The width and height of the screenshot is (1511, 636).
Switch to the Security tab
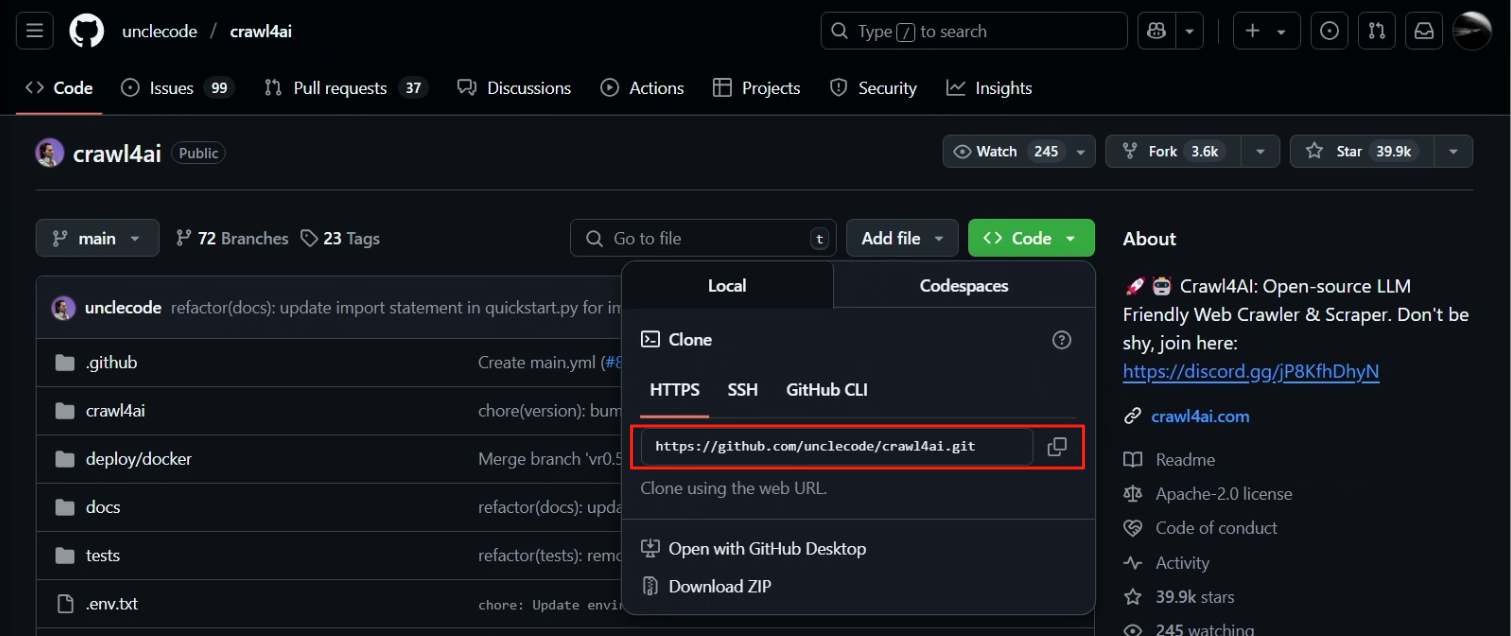click(x=873, y=88)
